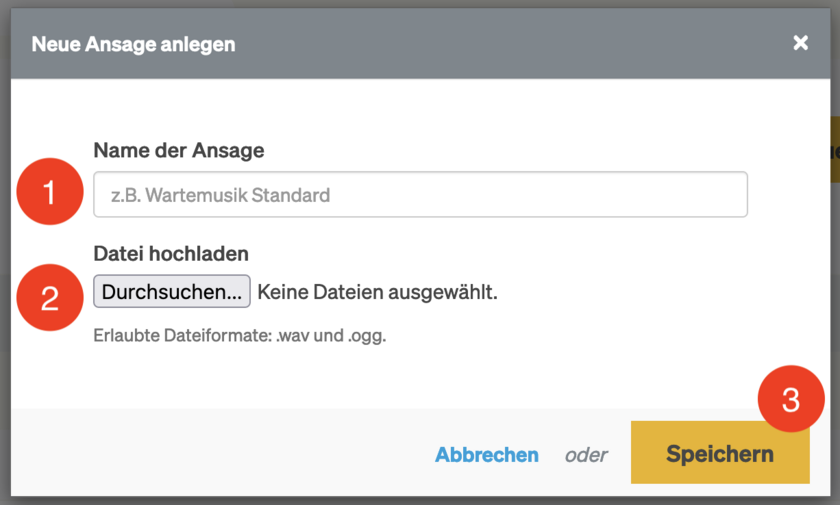The image size is (840, 505).
Task: Click the empty gray header bar area
Action: pos(500,44)
